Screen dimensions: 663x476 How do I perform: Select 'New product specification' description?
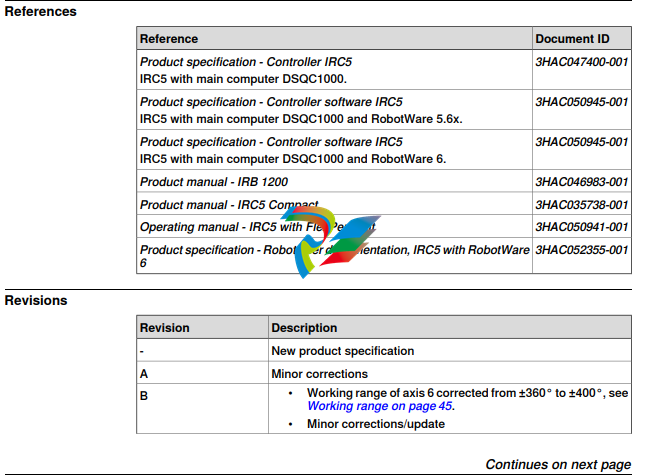click(x=343, y=351)
